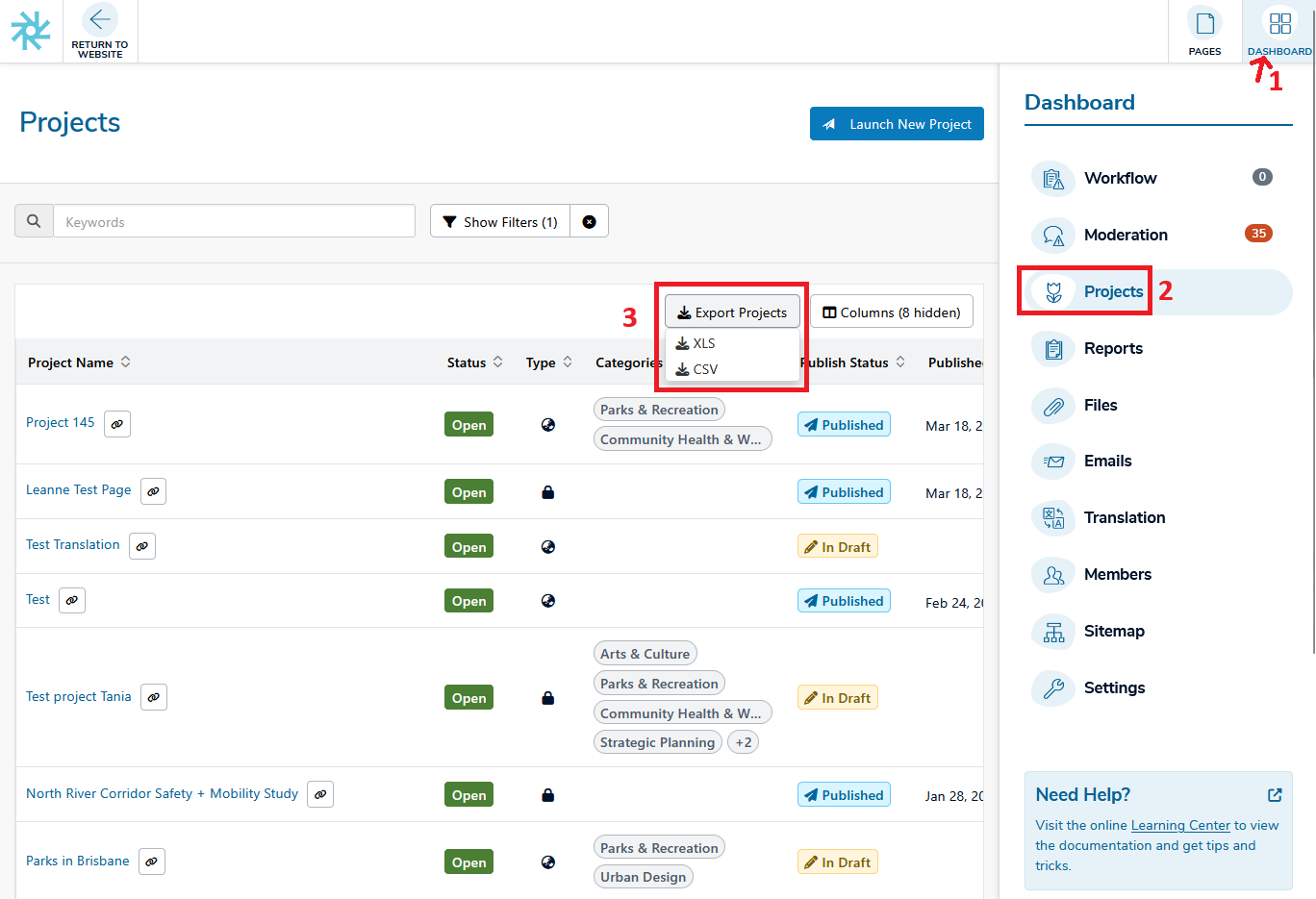Image resolution: width=1316 pixels, height=899 pixels.
Task: Toggle sort on Type column
Action: [x=568, y=362]
